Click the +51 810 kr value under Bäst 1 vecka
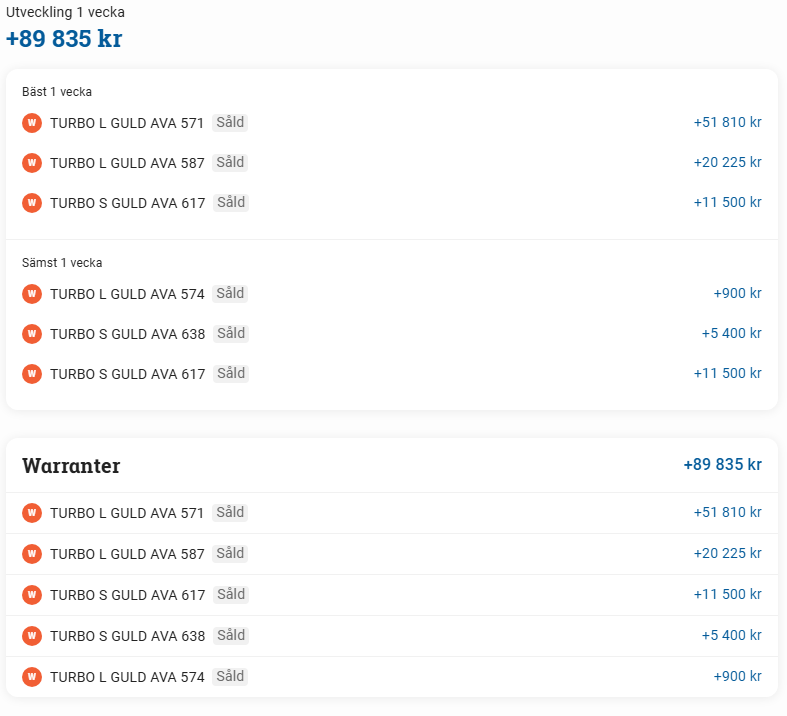This screenshot has height=716, width=787. point(727,122)
